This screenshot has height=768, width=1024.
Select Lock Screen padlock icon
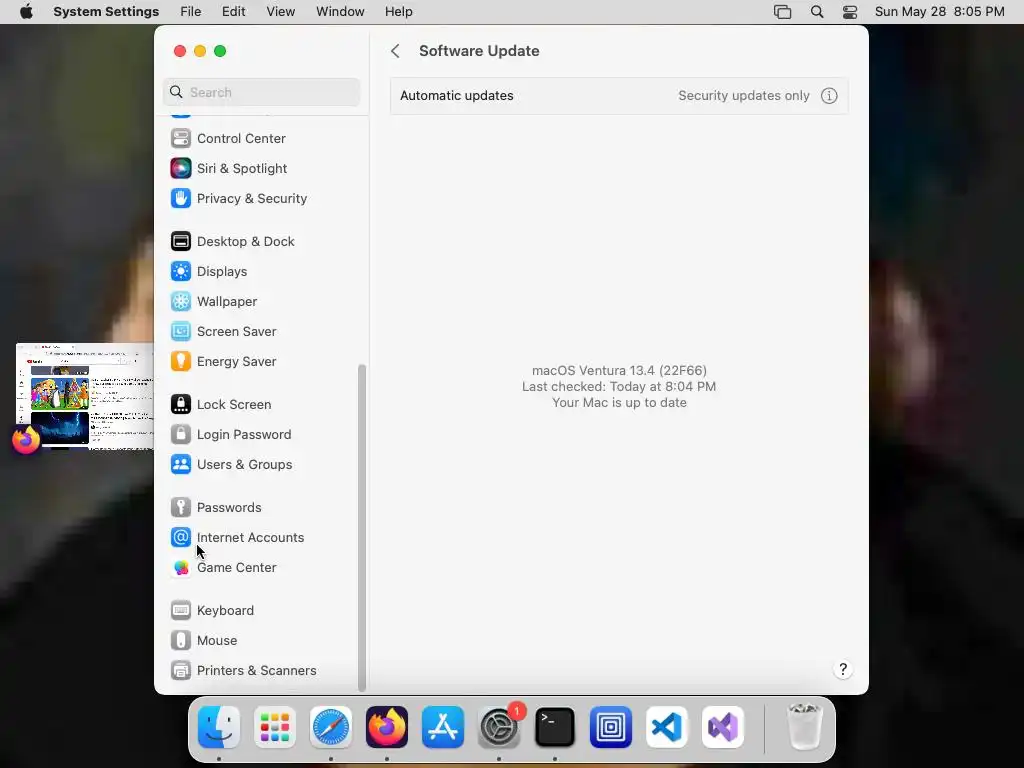pyautogui.click(x=181, y=405)
